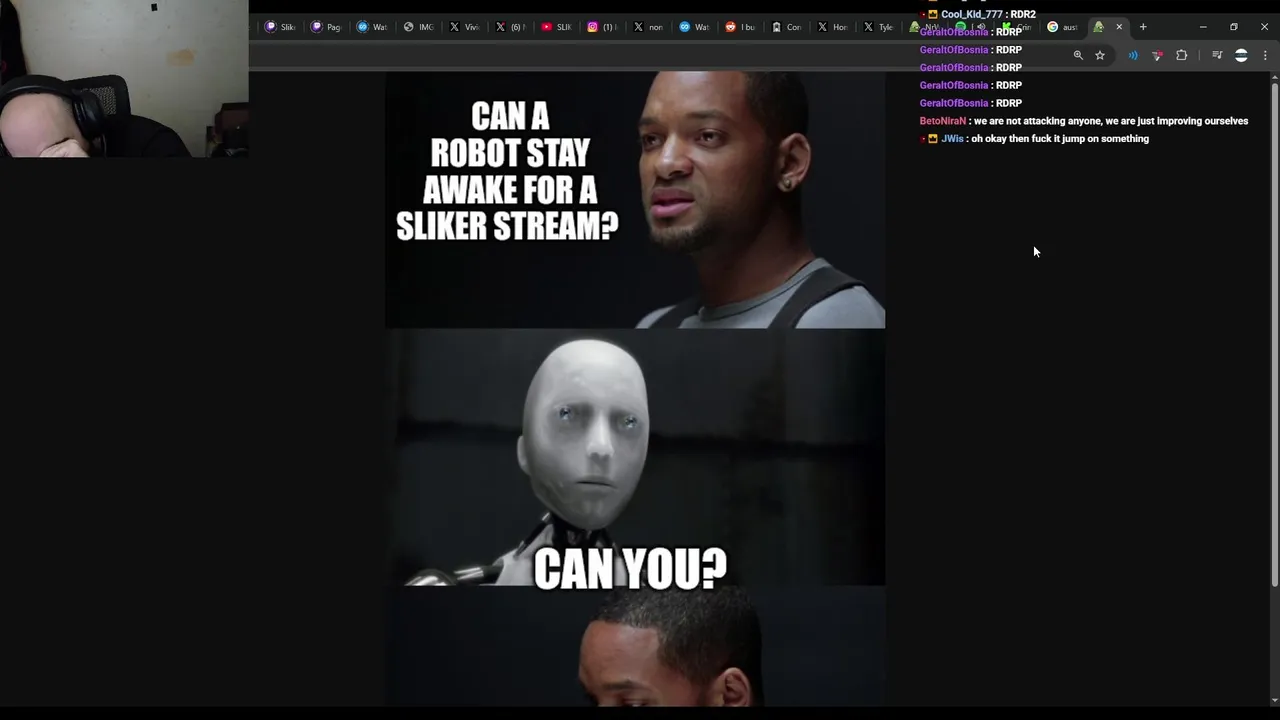1280x720 pixels.
Task: Click the red-badged extension icon
Action: pos(1157,55)
